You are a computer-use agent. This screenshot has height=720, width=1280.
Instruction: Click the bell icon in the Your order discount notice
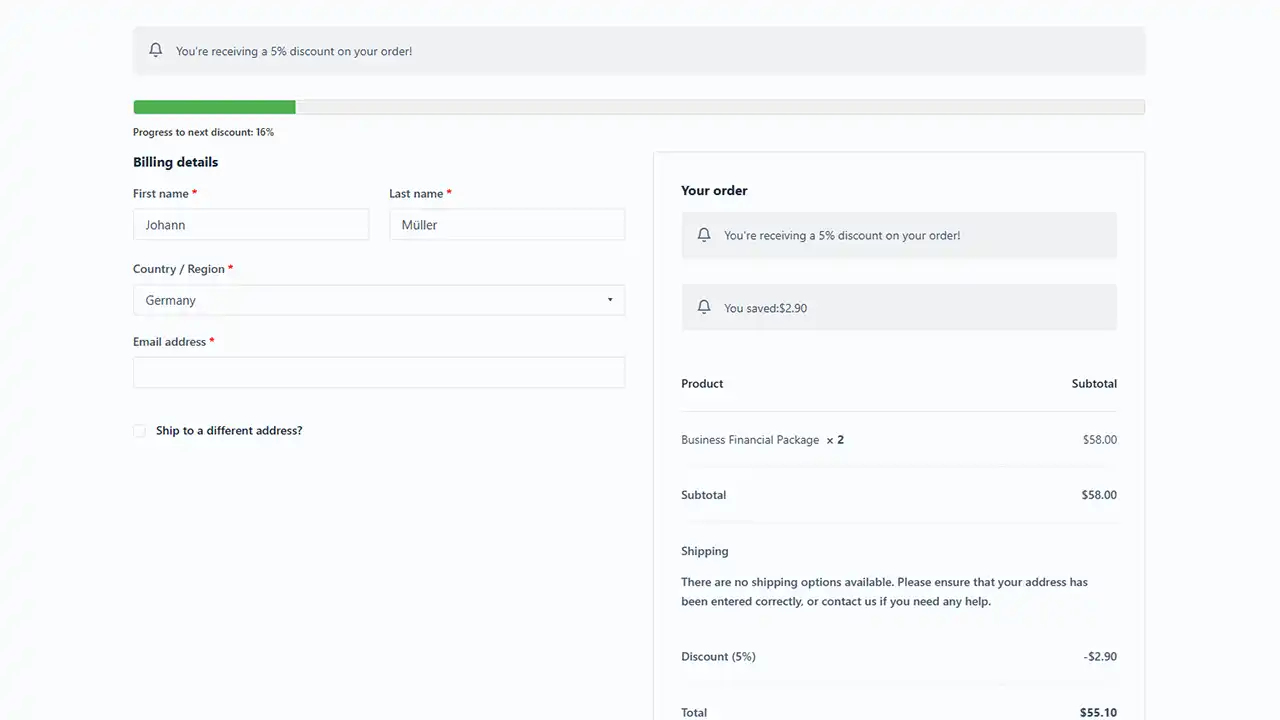[704, 235]
